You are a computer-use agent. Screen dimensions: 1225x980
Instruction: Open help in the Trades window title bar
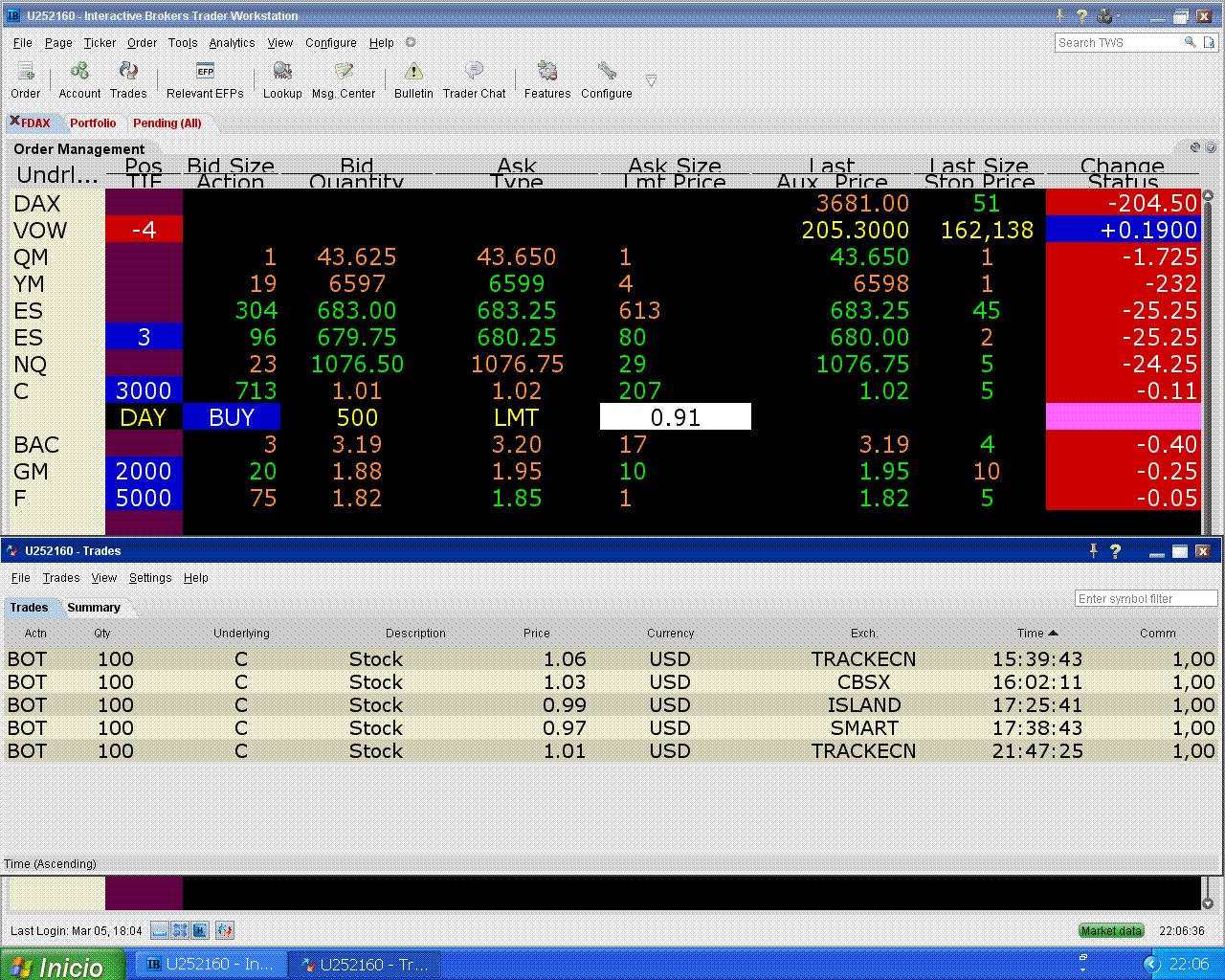(1115, 550)
